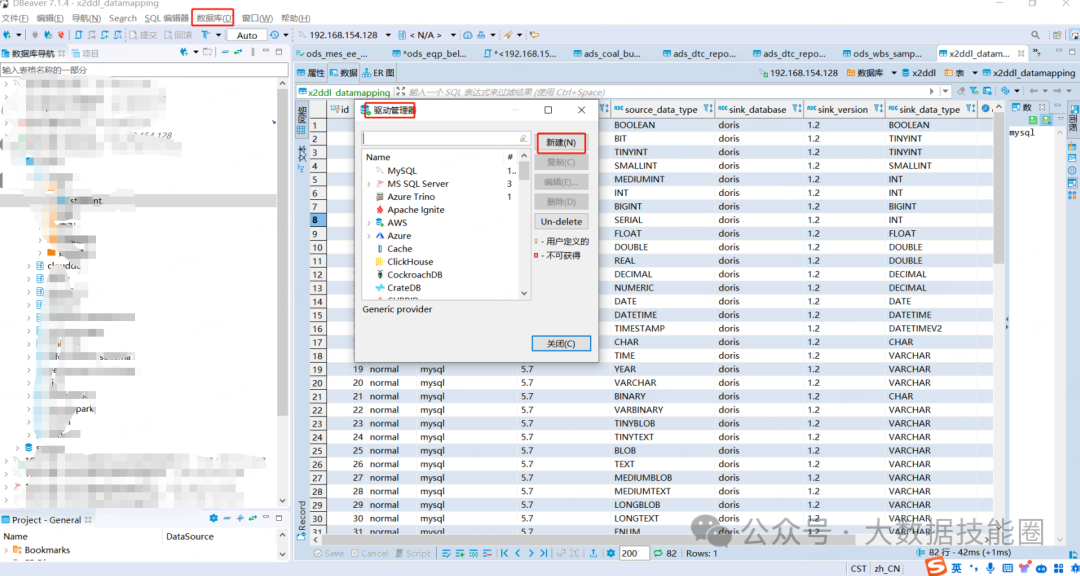
Task: Click the yellow back arrow icon in toolbar
Action: [534, 35]
